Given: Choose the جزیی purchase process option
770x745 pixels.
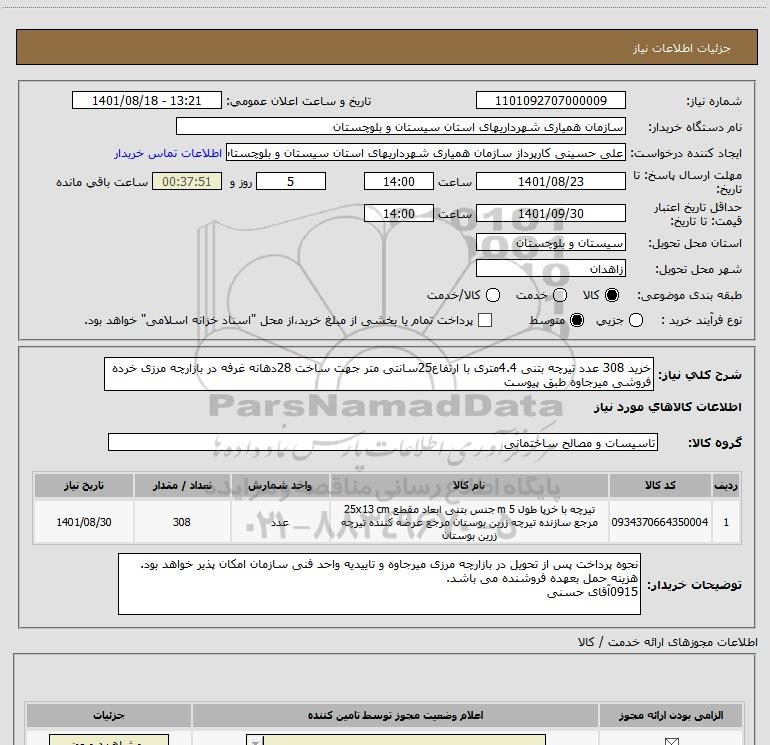Looking at the screenshot, I should click(636, 320).
